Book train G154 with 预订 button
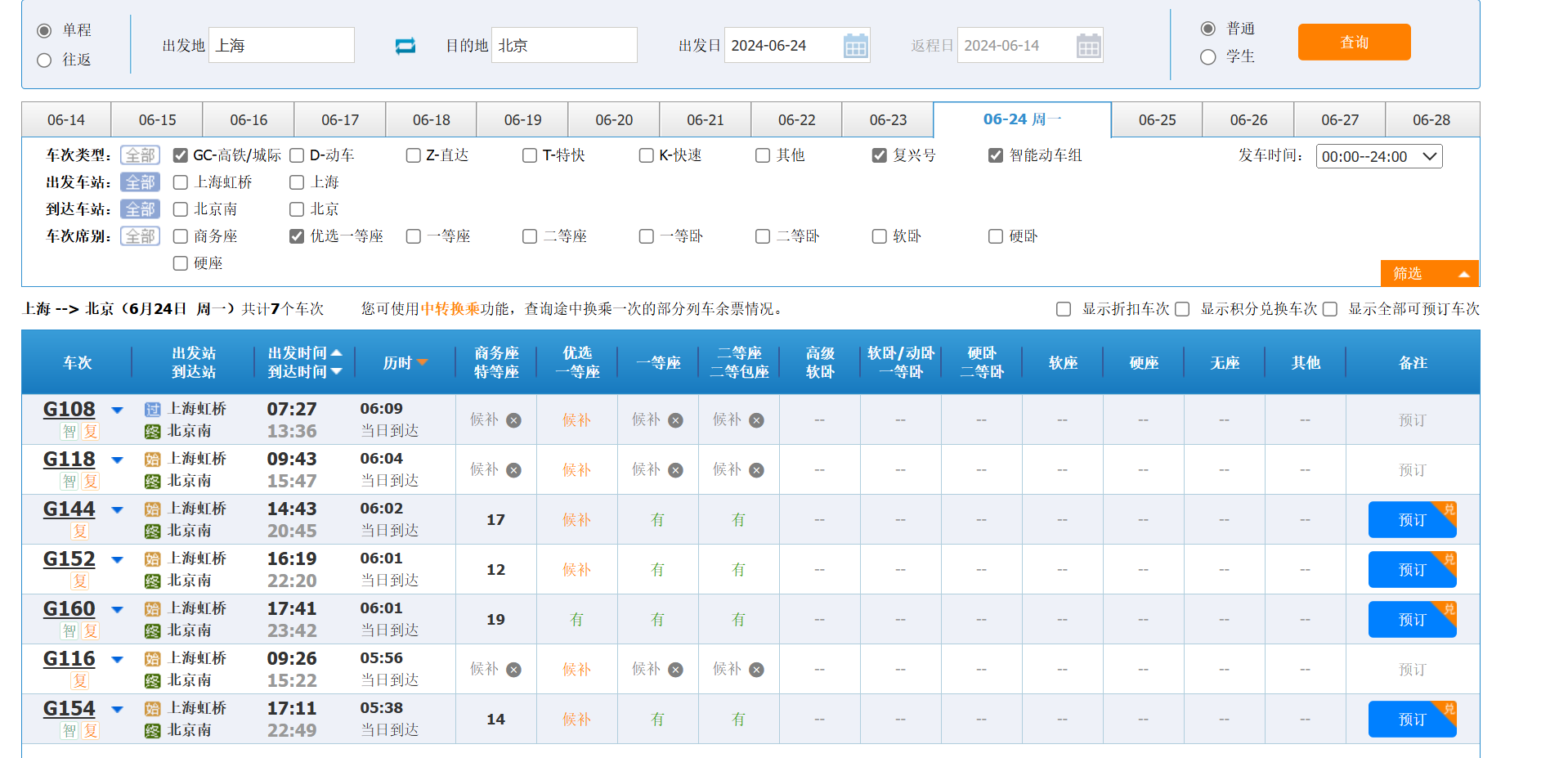Viewport: 1568px width, 758px height. (x=1412, y=720)
